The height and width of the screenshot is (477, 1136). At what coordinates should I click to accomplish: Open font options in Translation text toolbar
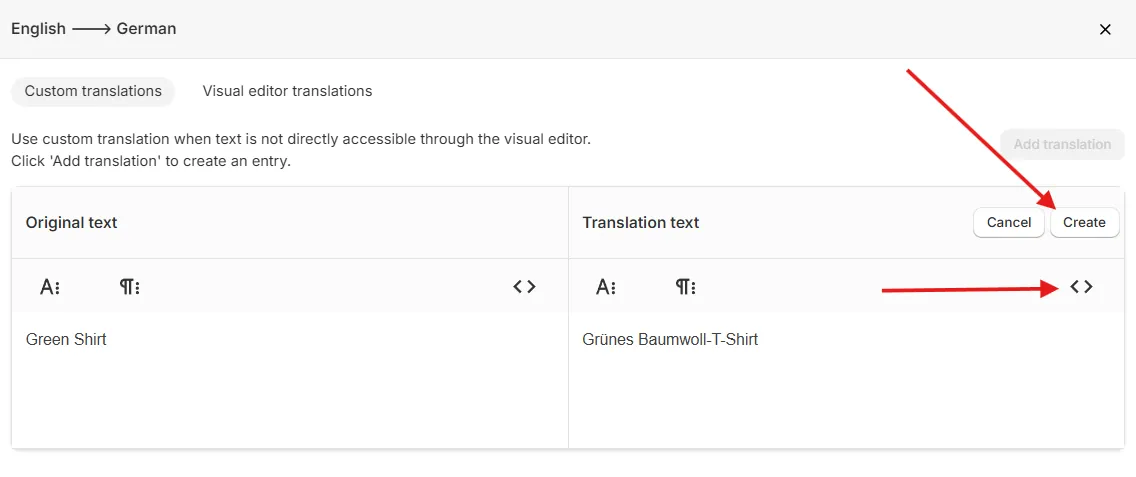click(x=606, y=287)
